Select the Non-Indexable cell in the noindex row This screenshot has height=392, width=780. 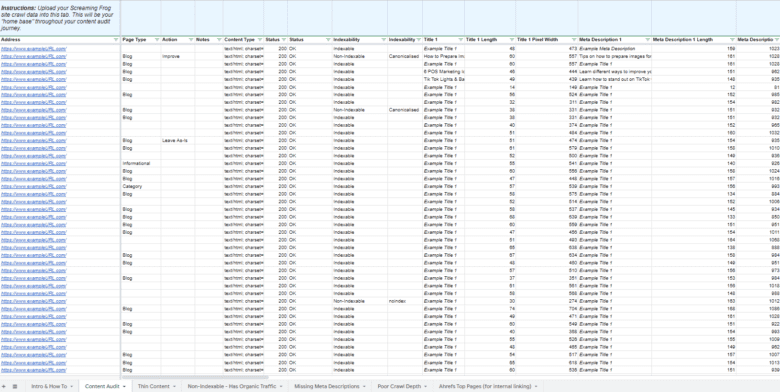[x=360, y=301]
